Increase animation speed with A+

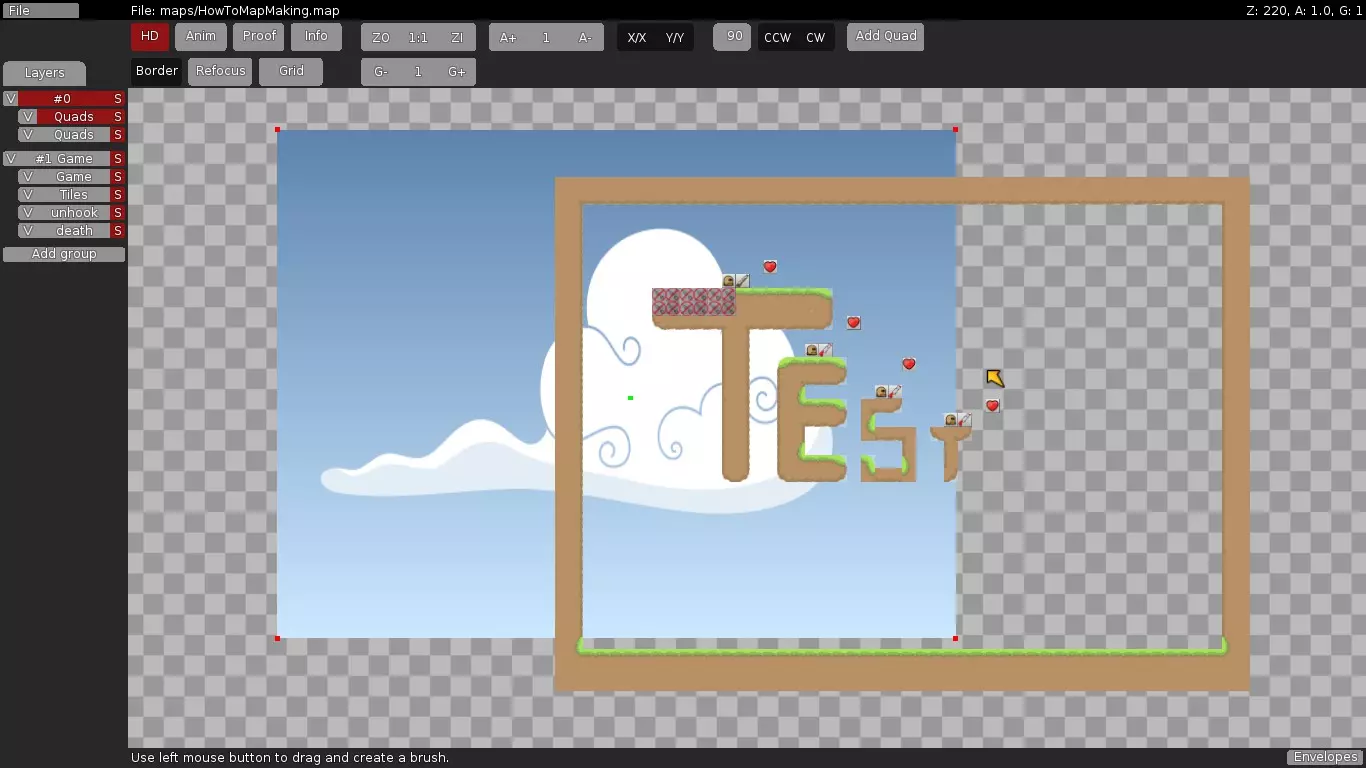[508, 37]
